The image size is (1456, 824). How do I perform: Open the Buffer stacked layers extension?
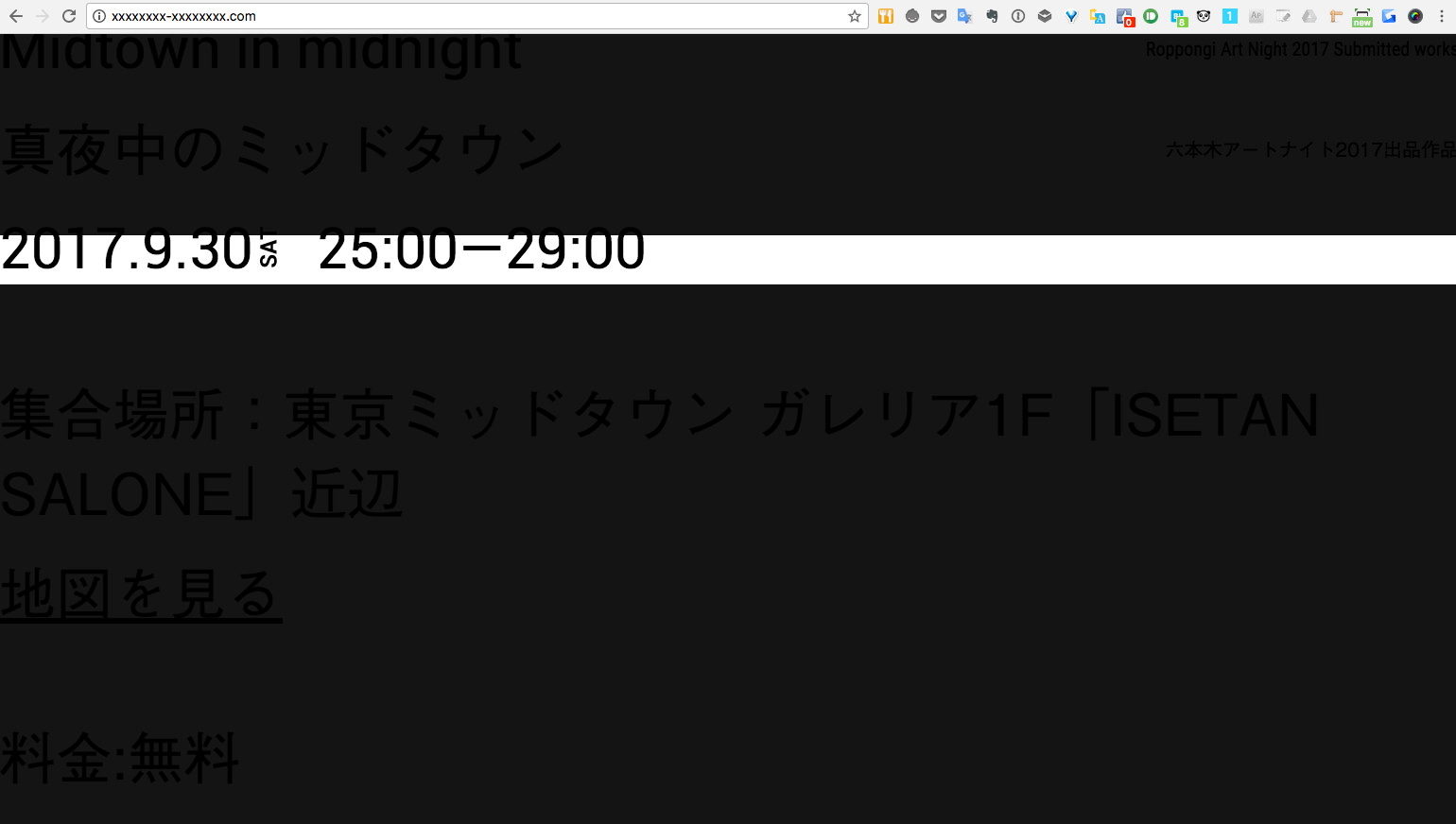pos(1045,16)
